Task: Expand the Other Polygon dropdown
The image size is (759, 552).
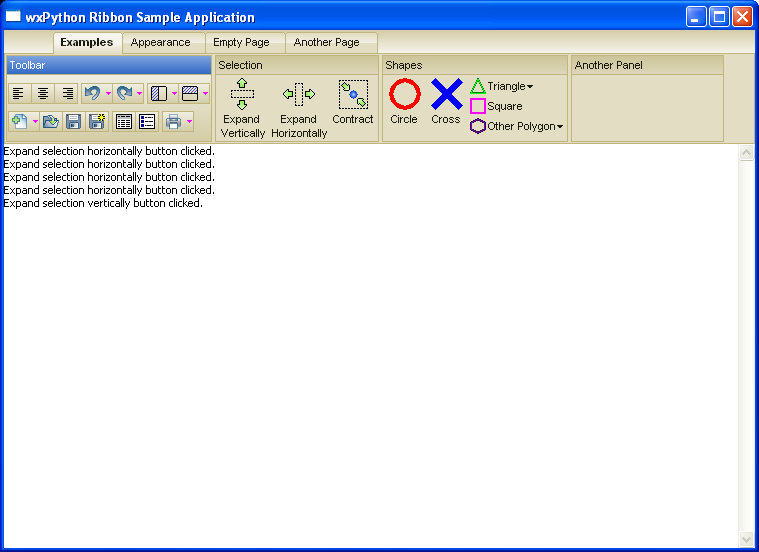Action: click(x=560, y=127)
